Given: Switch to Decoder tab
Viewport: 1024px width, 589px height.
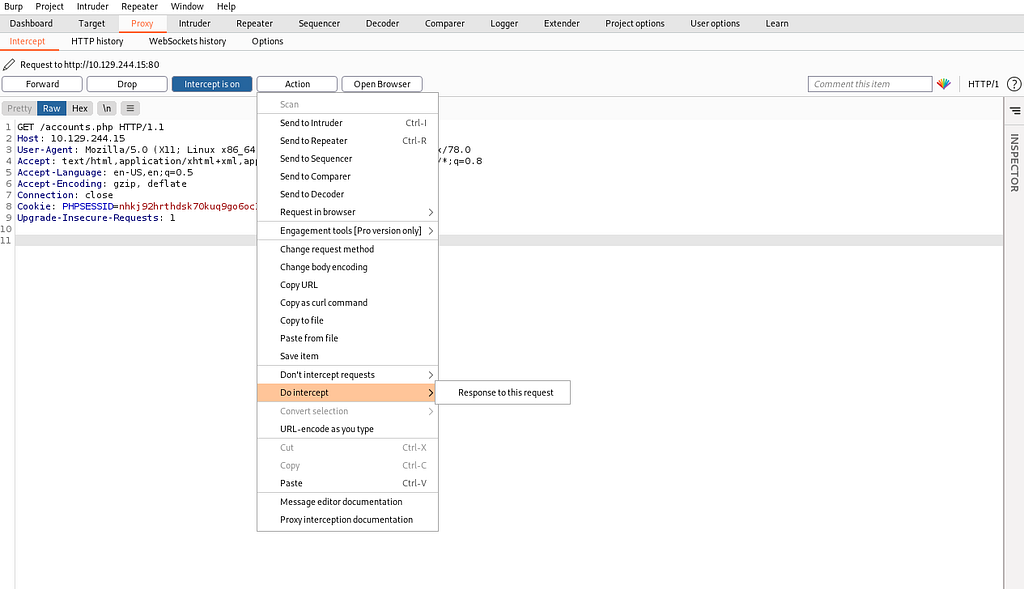Looking at the screenshot, I should pos(382,24).
